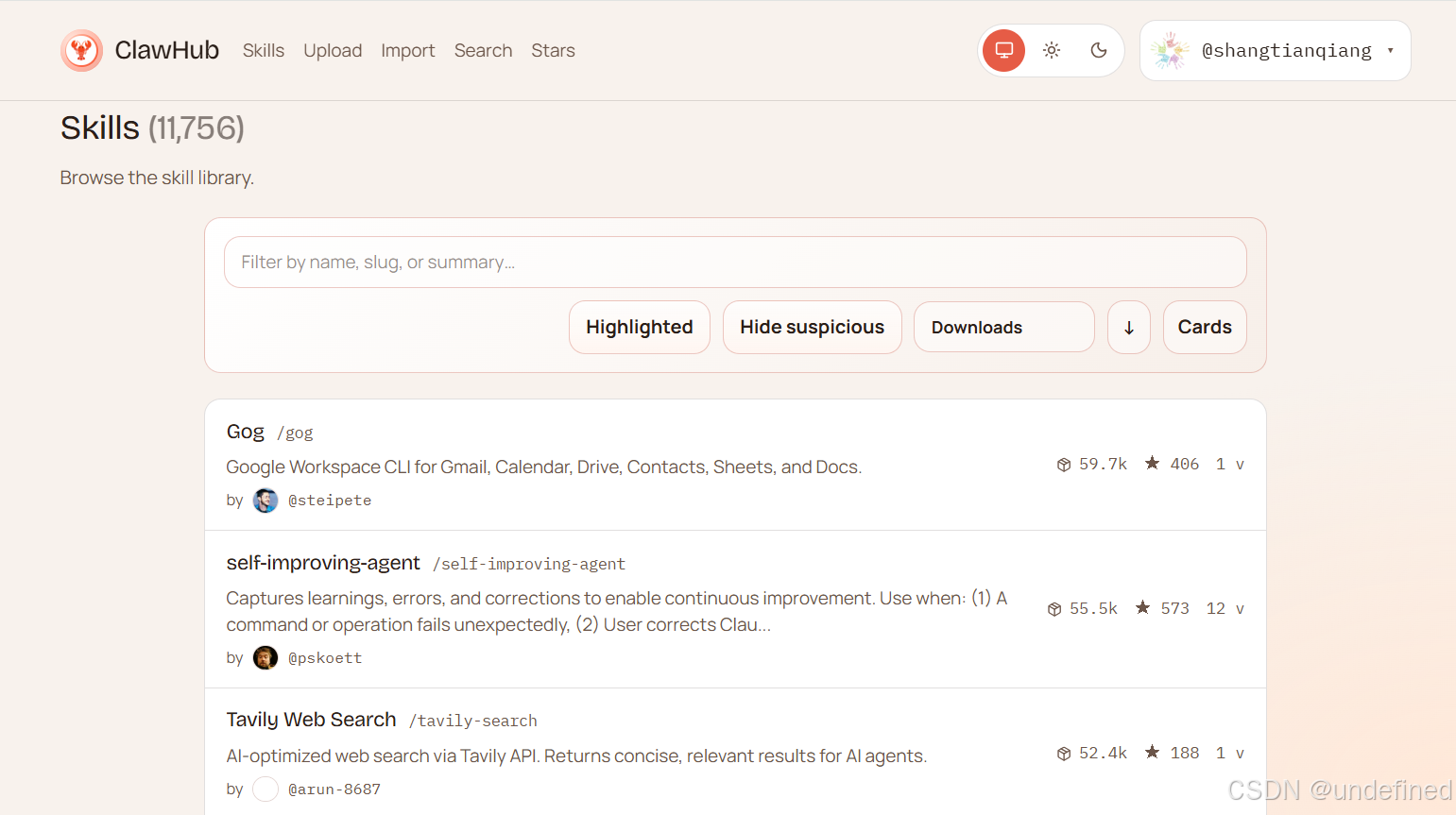
Task: Click Browse the skill library text
Action: [157, 178]
